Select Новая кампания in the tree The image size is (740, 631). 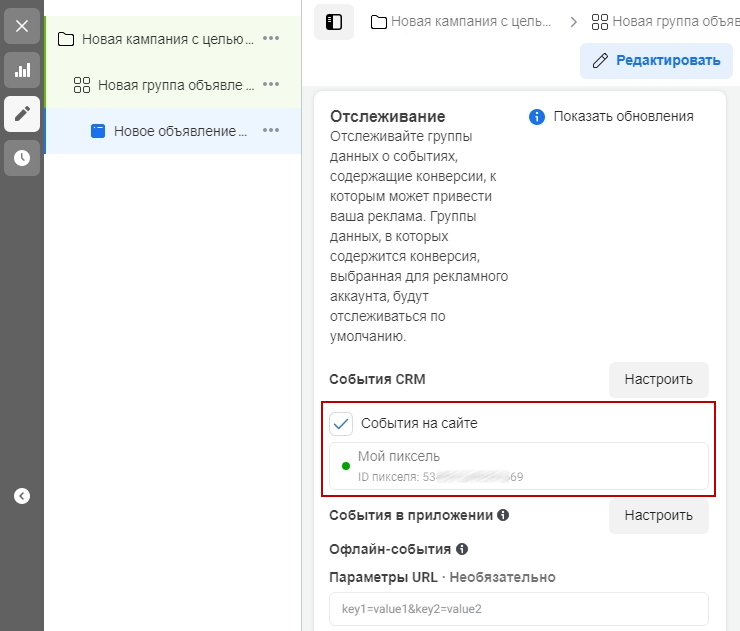click(x=158, y=39)
